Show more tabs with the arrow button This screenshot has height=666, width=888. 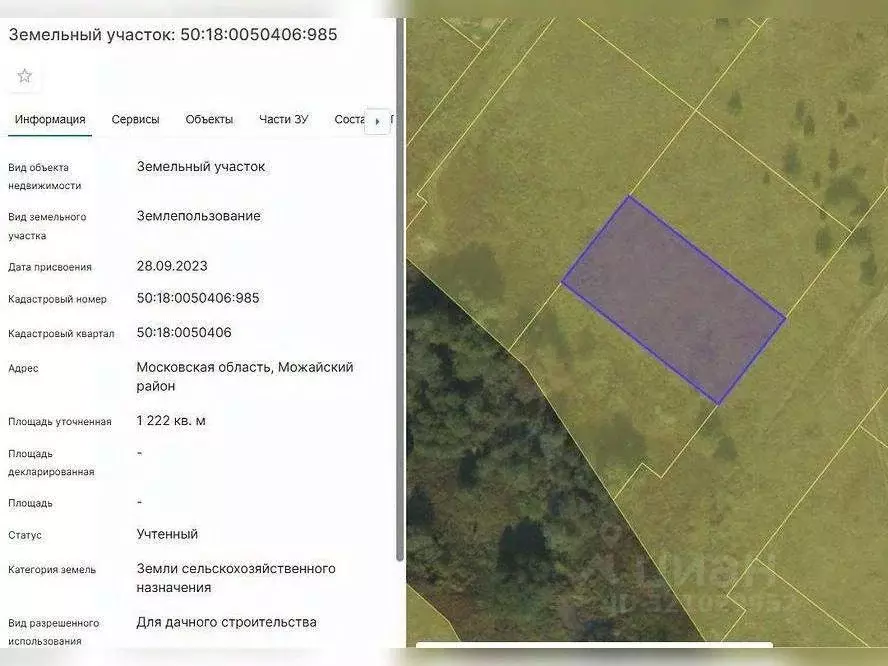(377, 121)
